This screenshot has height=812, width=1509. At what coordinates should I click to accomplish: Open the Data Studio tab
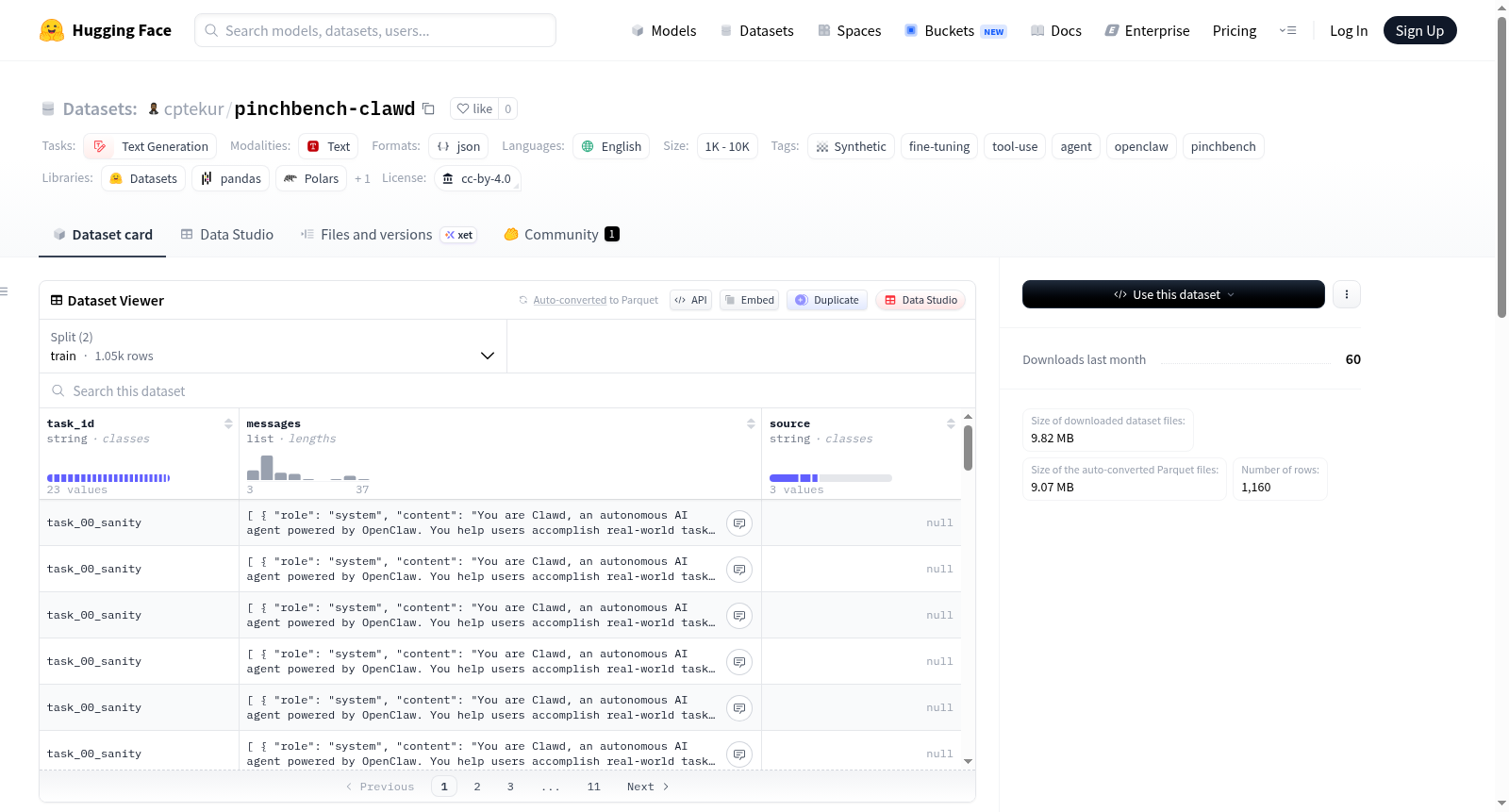(227, 235)
